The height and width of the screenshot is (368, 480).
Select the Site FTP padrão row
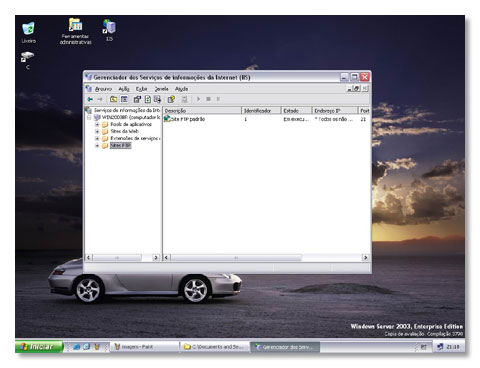tap(266, 119)
